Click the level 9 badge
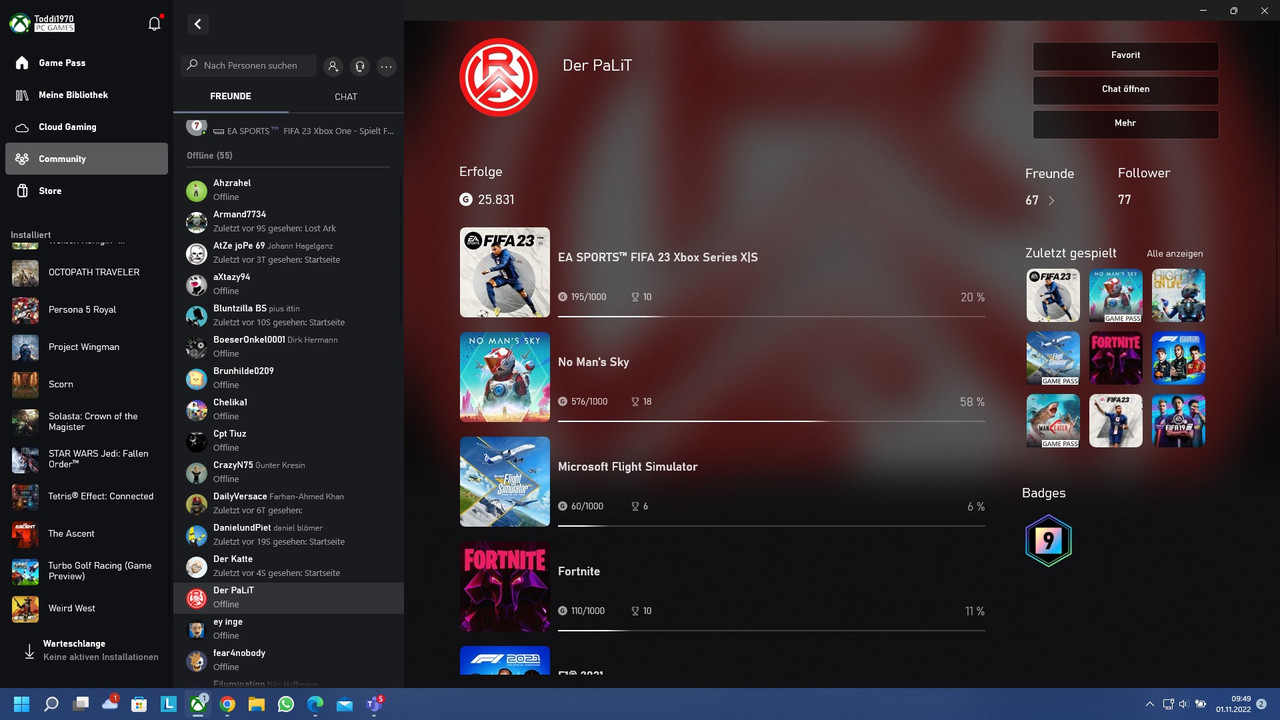 [x=1048, y=541]
